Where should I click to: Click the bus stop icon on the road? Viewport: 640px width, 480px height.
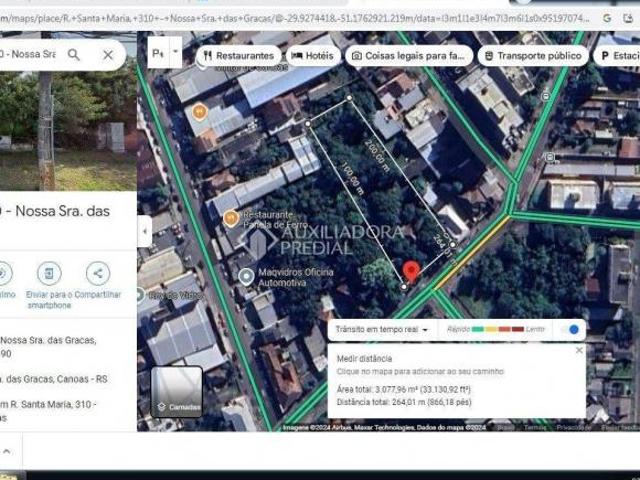[x=547, y=97]
